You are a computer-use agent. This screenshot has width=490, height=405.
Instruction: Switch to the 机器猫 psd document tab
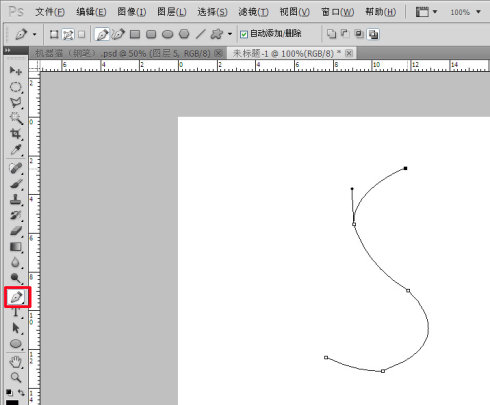click(123, 53)
